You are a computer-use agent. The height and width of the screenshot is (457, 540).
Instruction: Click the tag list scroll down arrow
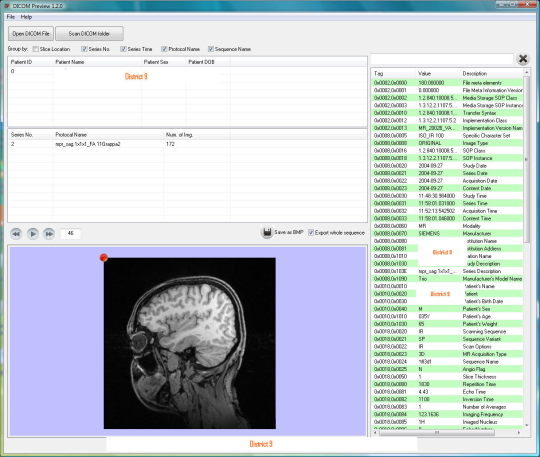526,426
